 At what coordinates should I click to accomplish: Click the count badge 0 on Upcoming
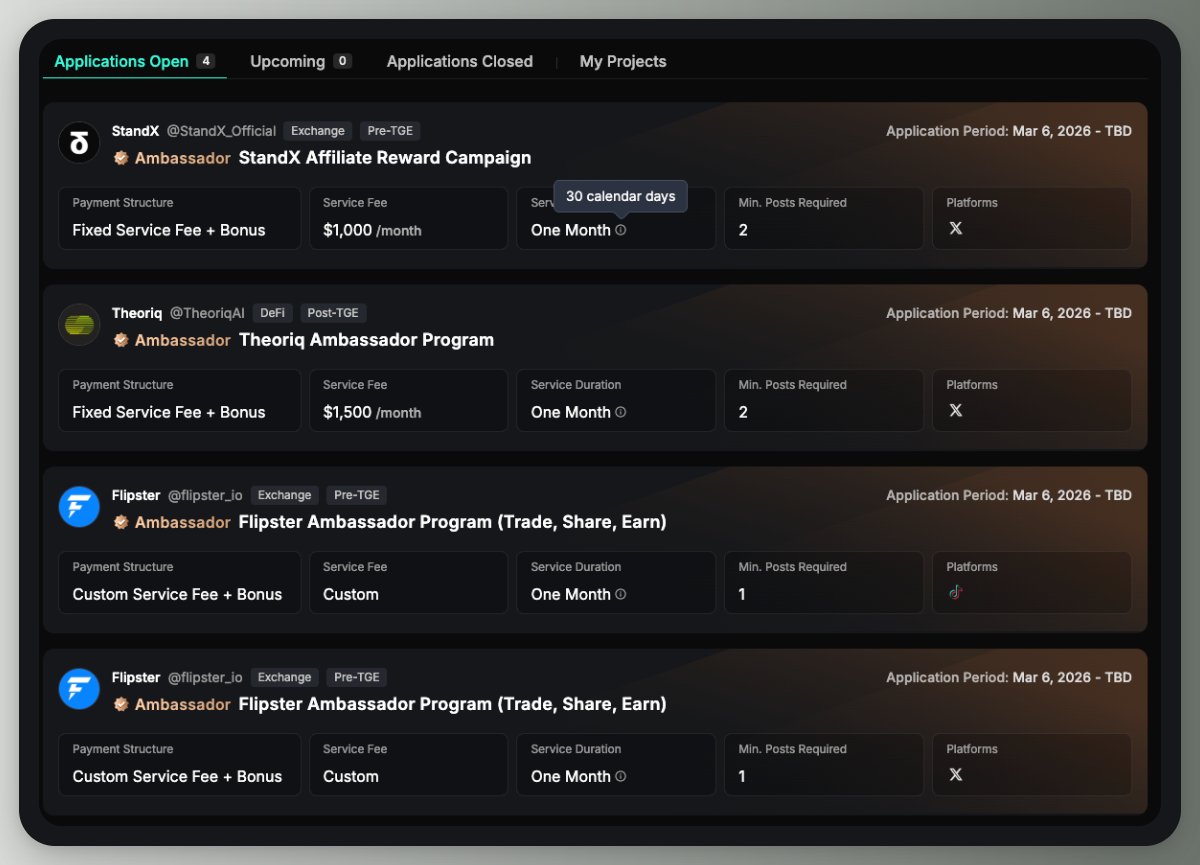pos(343,61)
